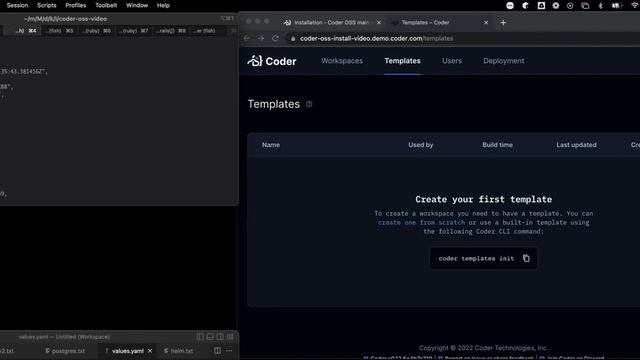The image size is (640, 360).
Task: Click the Name column header
Action: click(x=271, y=145)
